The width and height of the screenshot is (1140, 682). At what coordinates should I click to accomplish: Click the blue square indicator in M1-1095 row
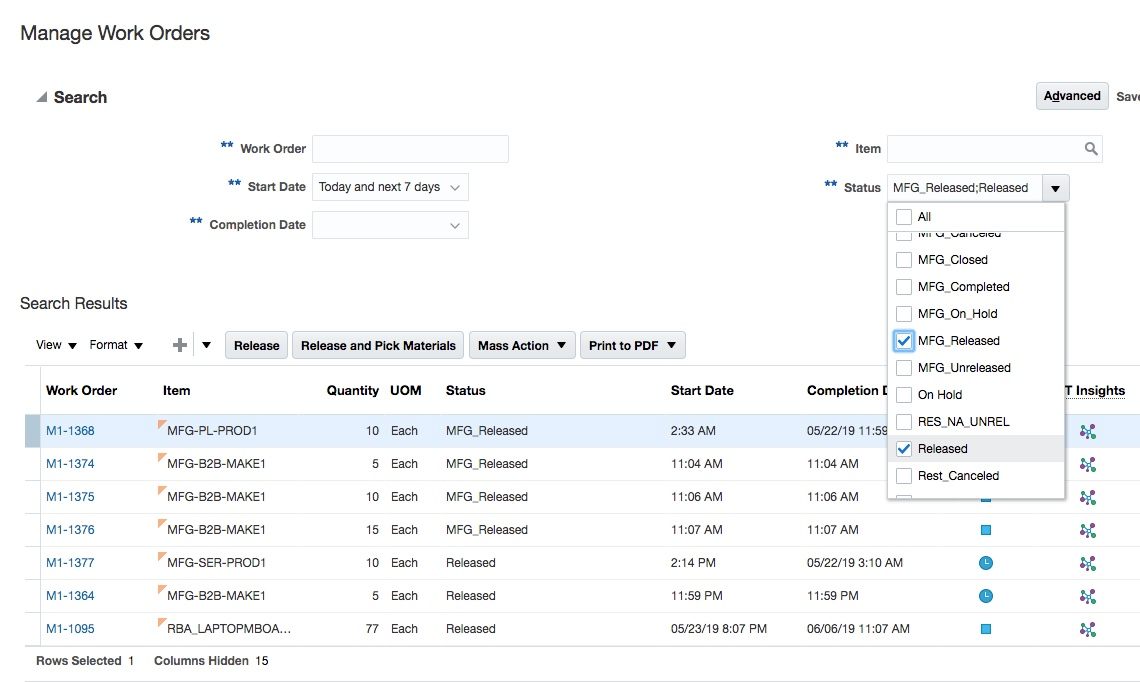click(x=986, y=629)
